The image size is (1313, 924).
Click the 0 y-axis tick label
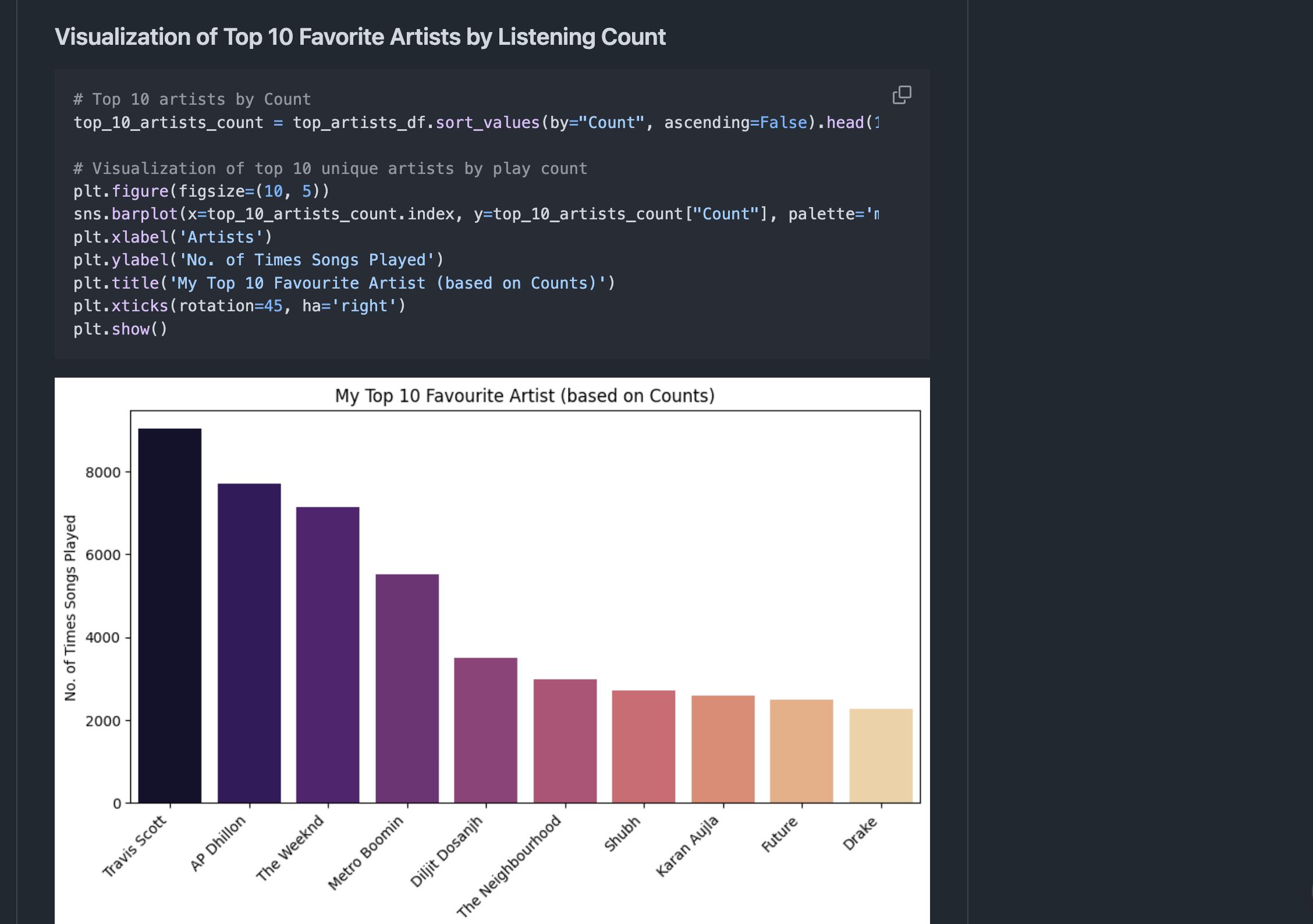(x=117, y=804)
